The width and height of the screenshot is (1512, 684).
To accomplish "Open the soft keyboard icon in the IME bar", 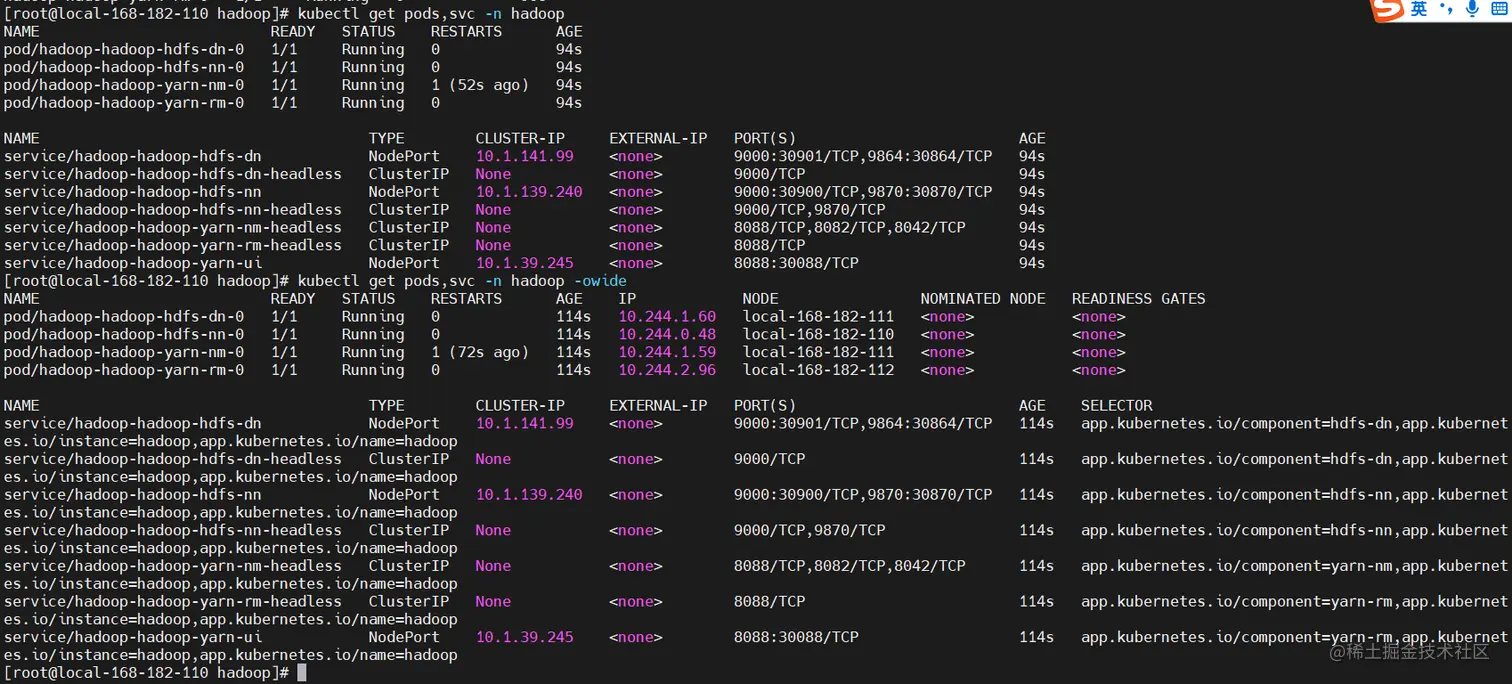I will [x=1500, y=9].
